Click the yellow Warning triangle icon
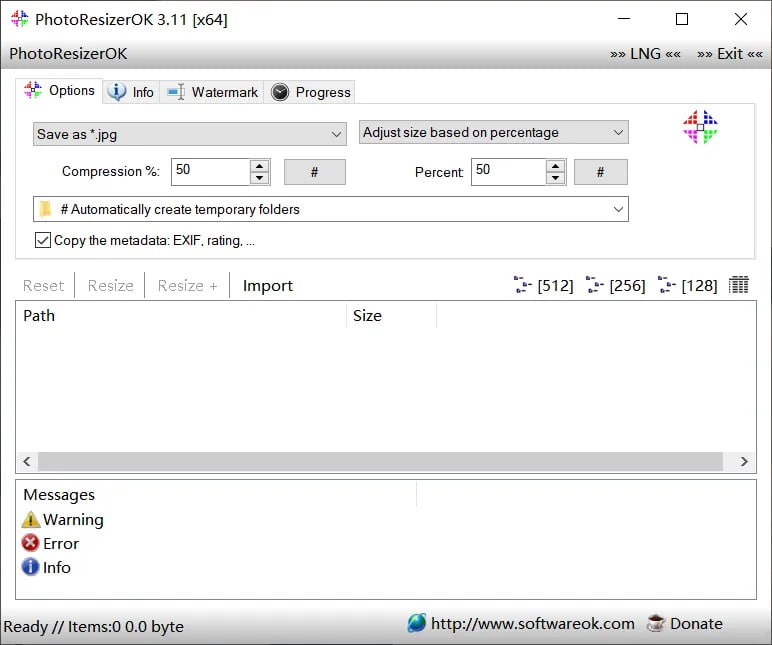The height and width of the screenshot is (645, 772). click(x=31, y=519)
